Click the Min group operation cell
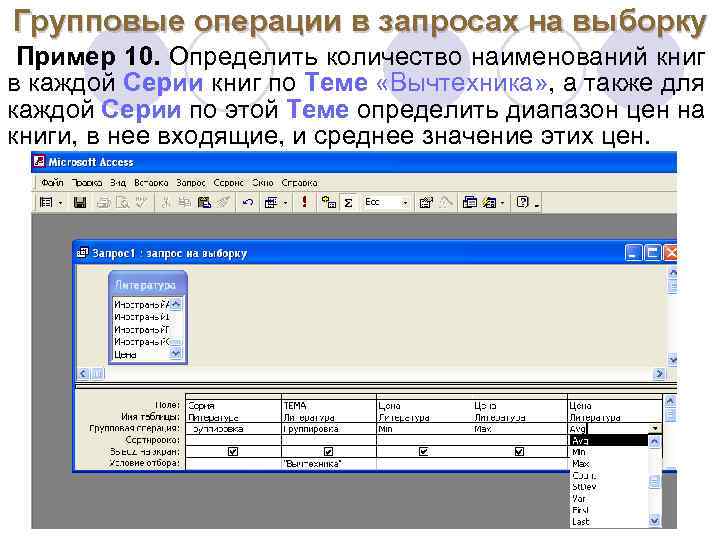Viewport: 720px width, 540px height. [x=424, y=429]
